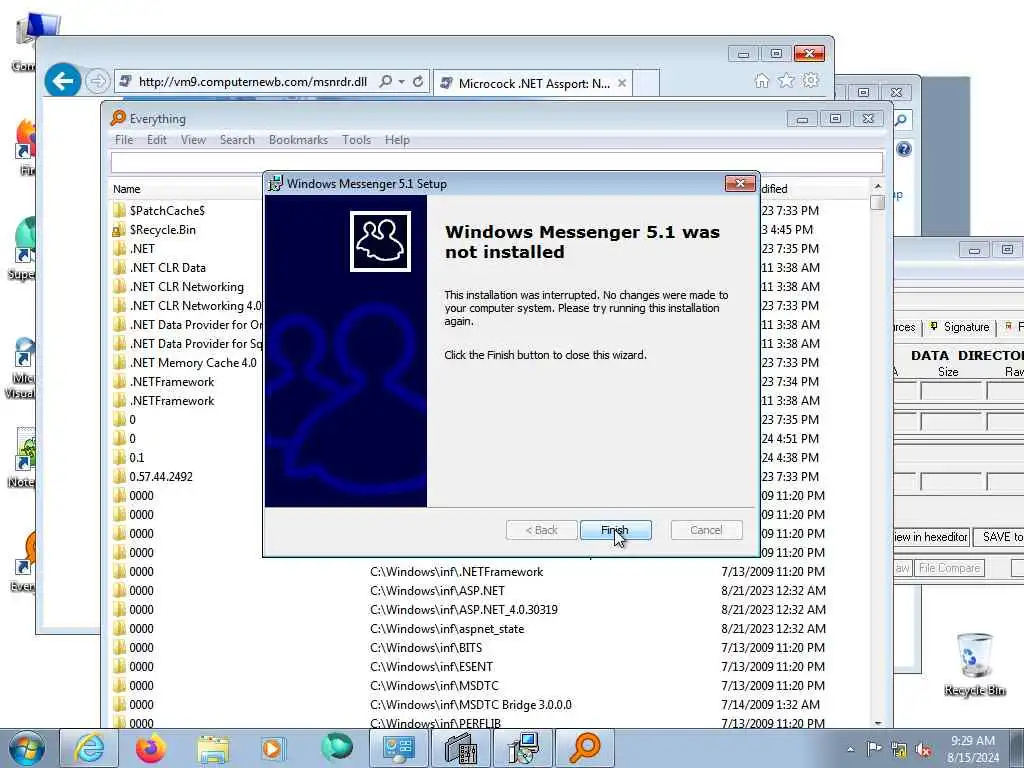Click the Everything list scroll down arrow

878,722
